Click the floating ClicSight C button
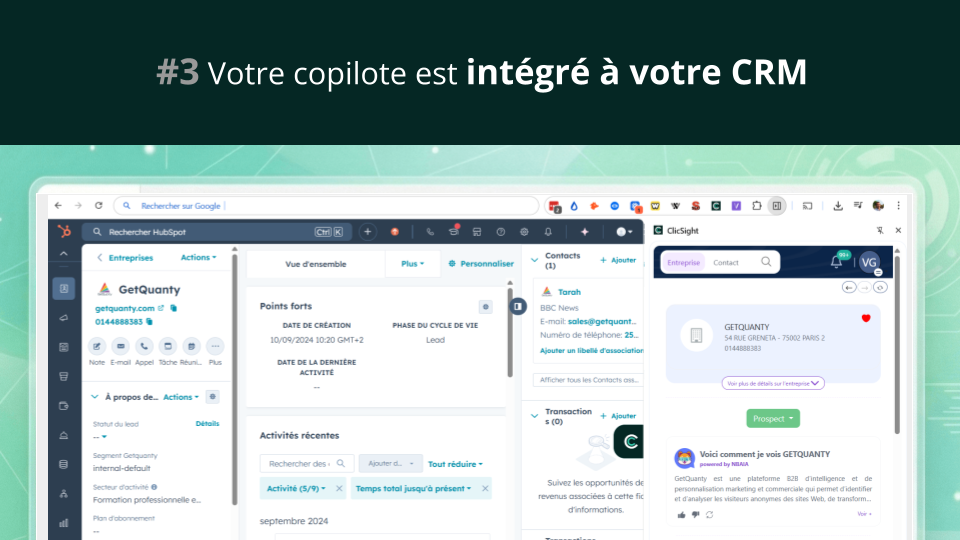The image size is (960, 540). pyautogui.click(x=629, y=441)
